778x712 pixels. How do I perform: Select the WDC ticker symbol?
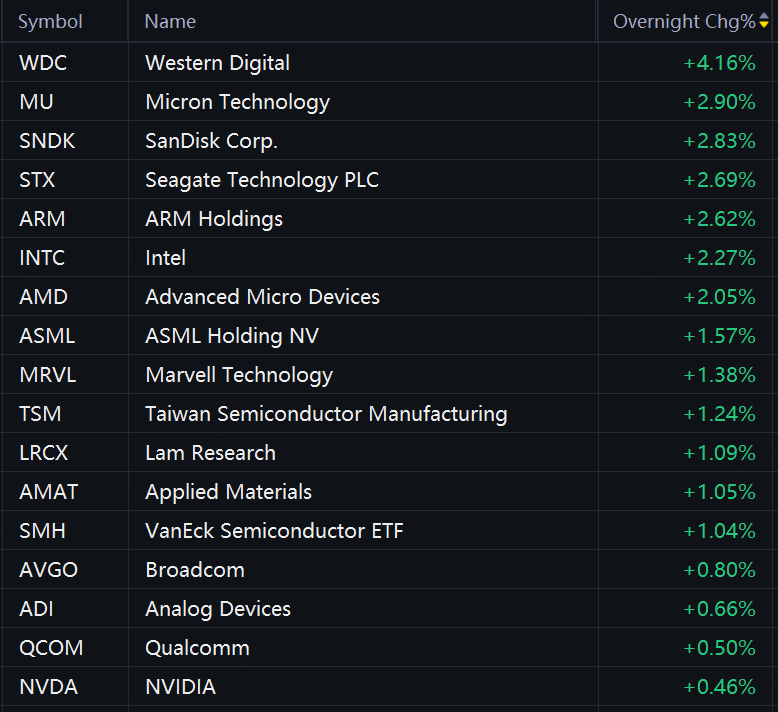coord(42,63)
